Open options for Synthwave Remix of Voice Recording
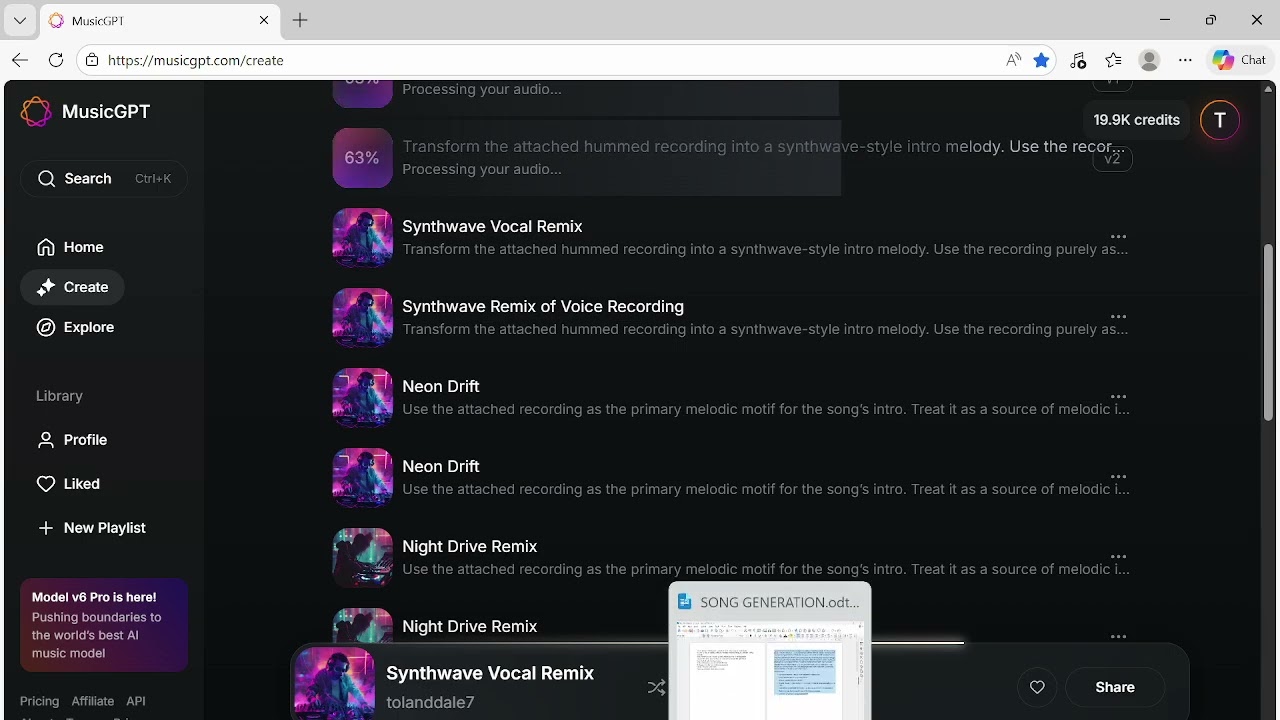This screenshot has height=720, width=1280. [x=1118, y=317]
